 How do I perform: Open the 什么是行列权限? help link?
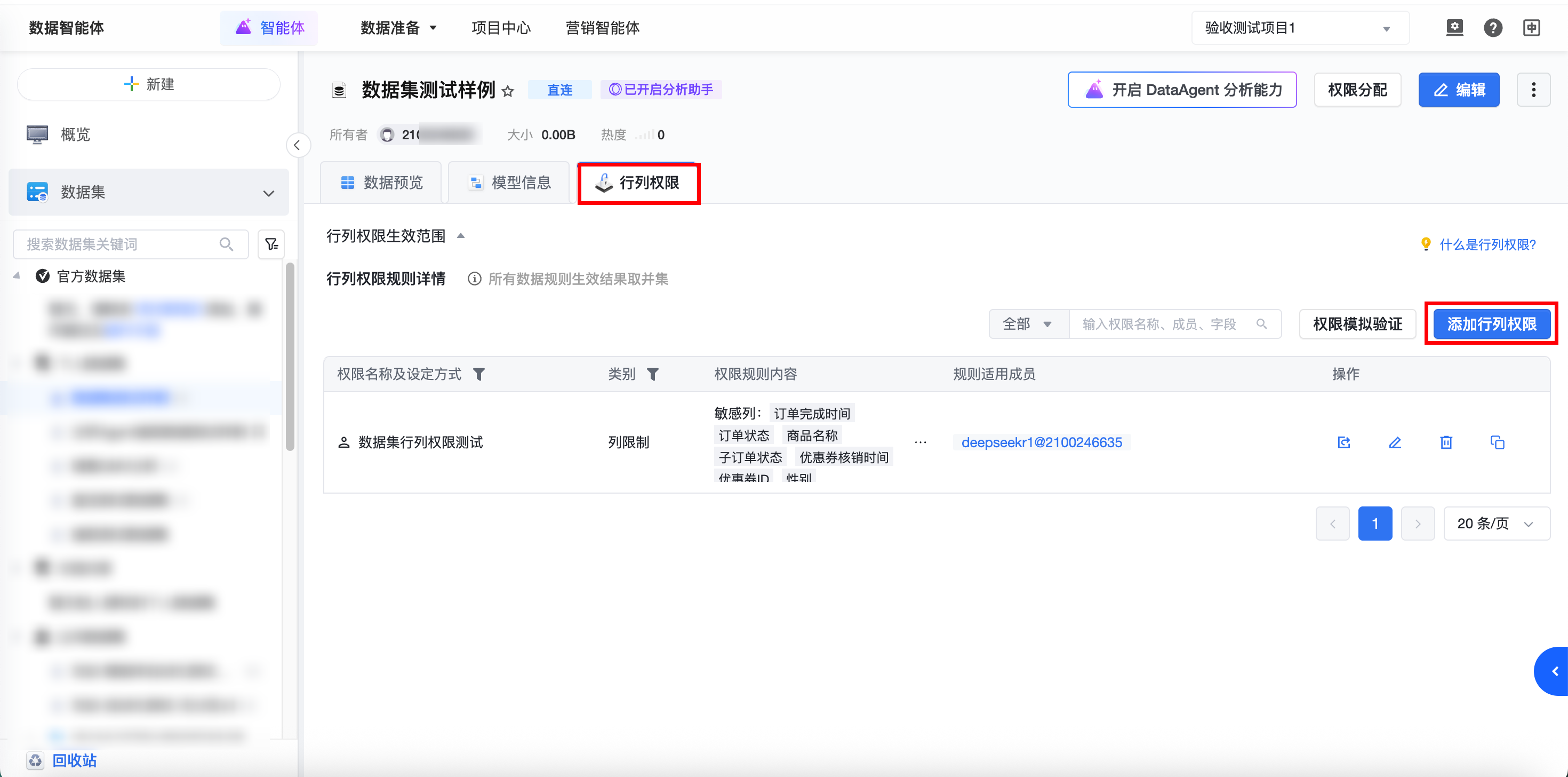click(x=1487, y=245)
